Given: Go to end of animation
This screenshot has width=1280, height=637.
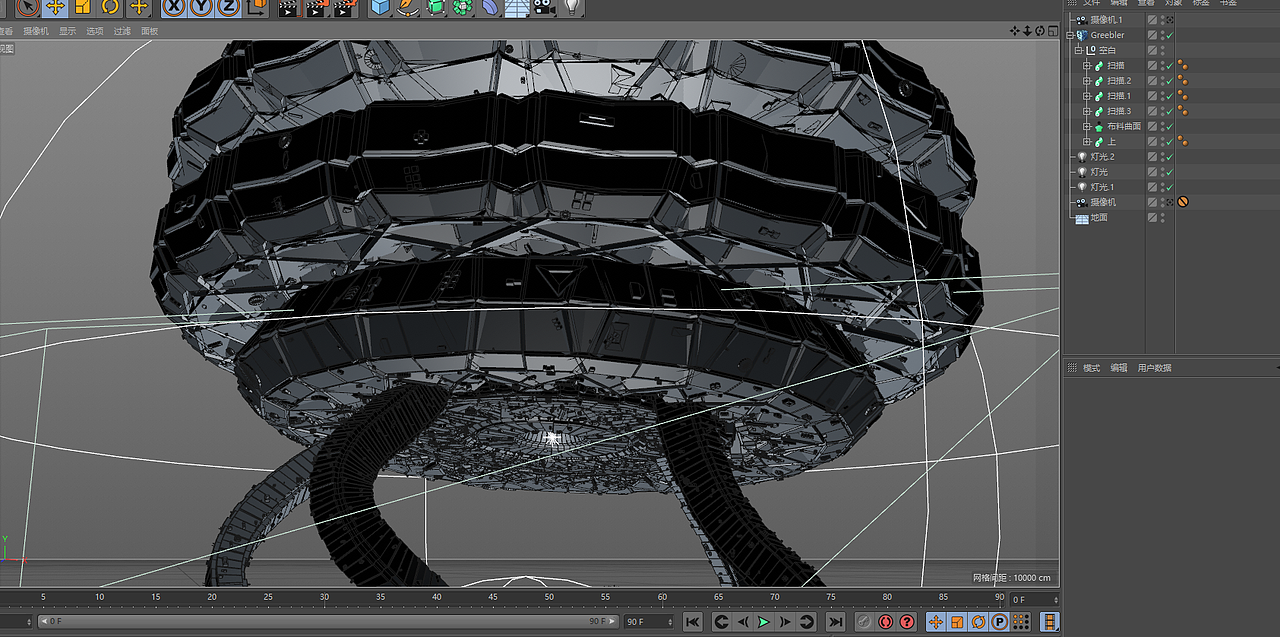Looking at the screenshot, I should 835,622.
